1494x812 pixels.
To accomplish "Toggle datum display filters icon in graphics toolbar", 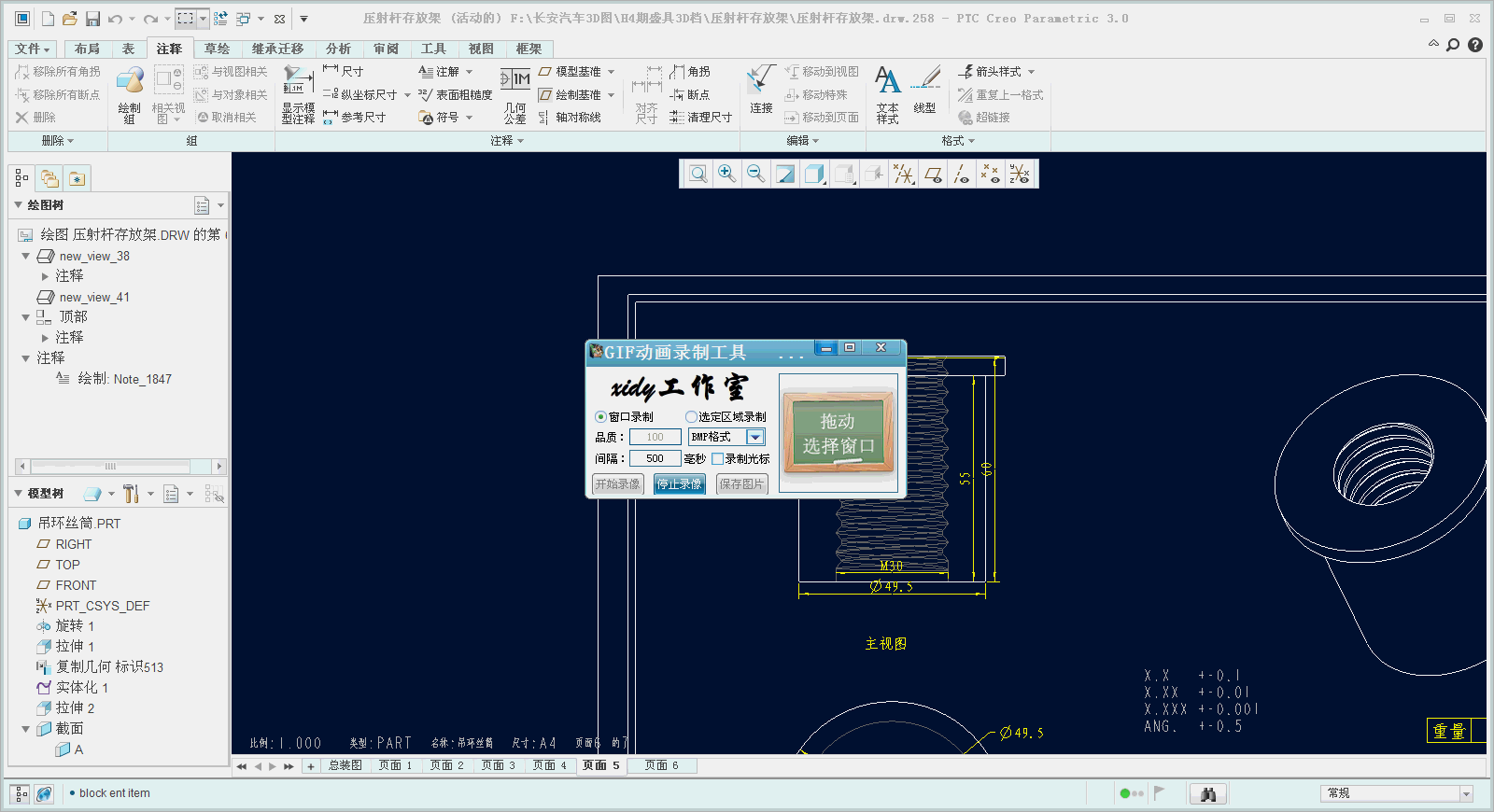I will [903, 174].
